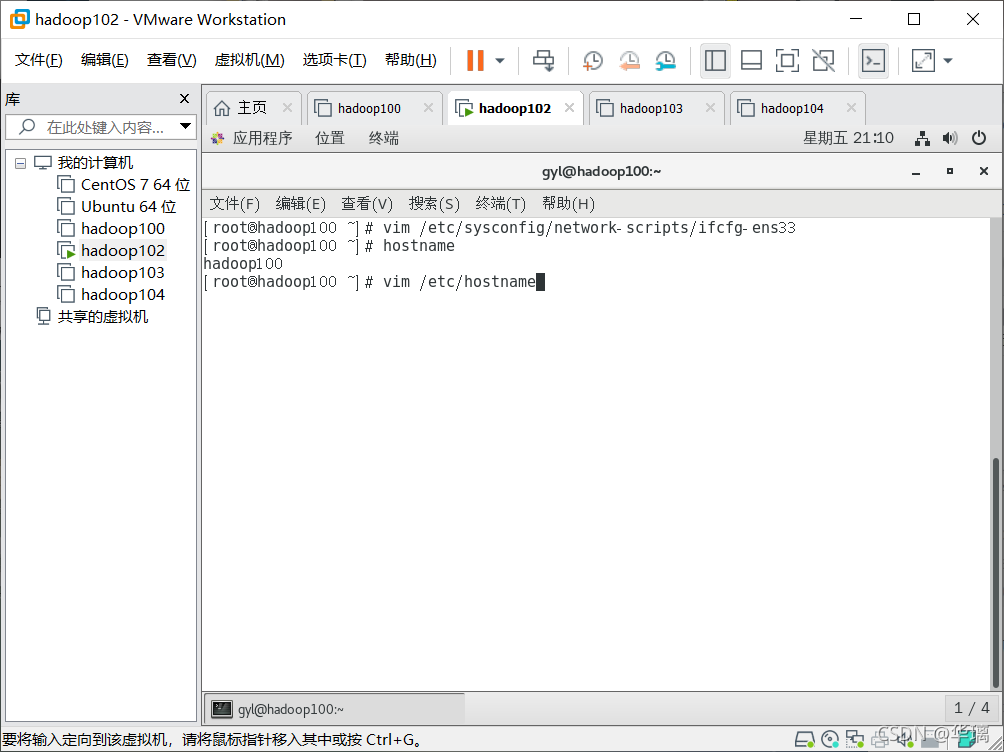Collapse the 我的计算机 tree node
Viewport: 1004px width, 752px height.
[20, 163]
